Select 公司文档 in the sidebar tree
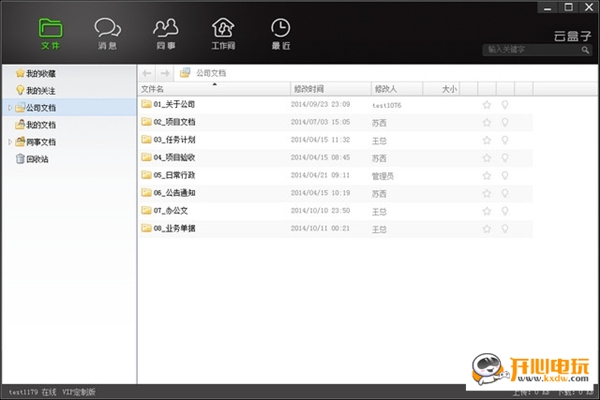The width and height of the screenshot is (600, 400). [x=41, y=108]
